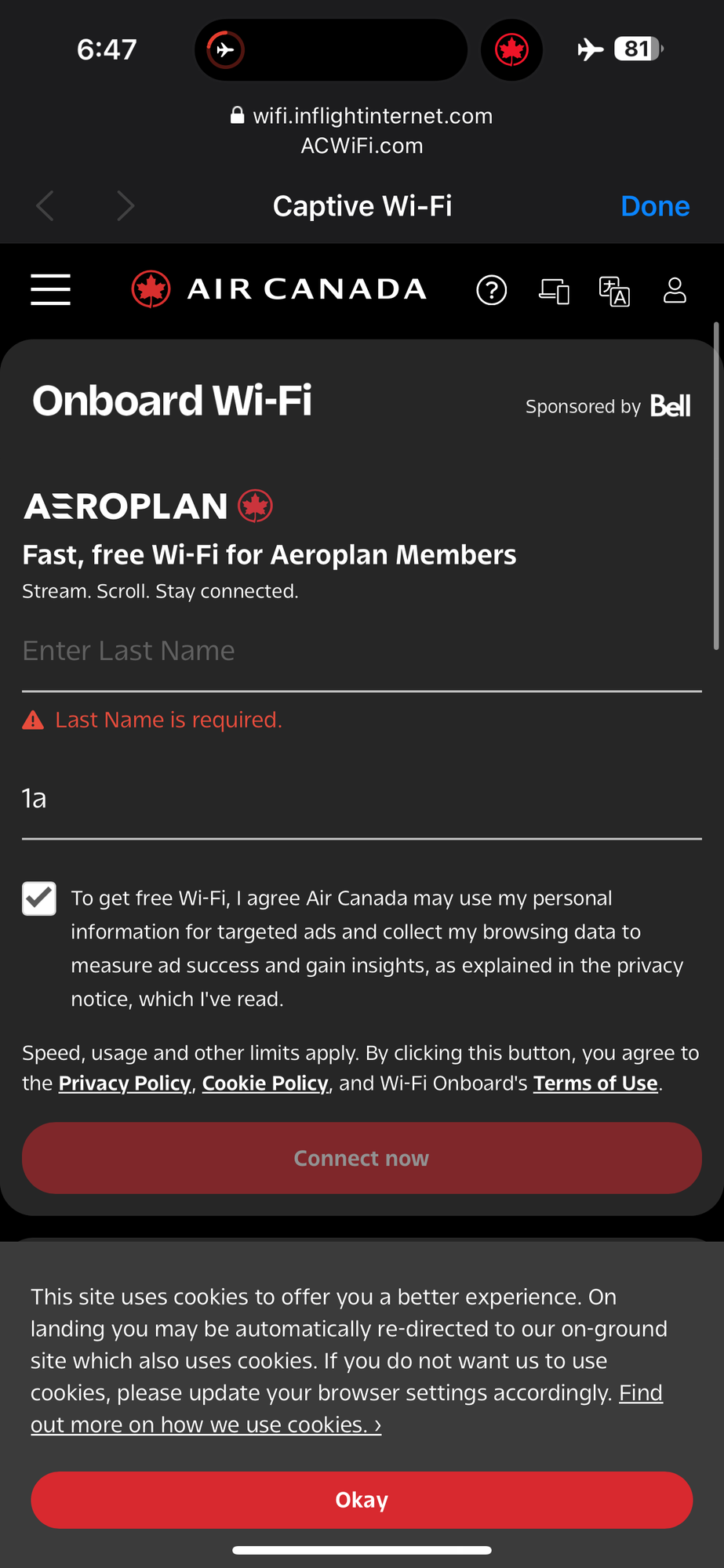Screen dimensions: 724x1568
Task: Tap the Air Canada maple leaf logo
Action: [x=151, y=289]
